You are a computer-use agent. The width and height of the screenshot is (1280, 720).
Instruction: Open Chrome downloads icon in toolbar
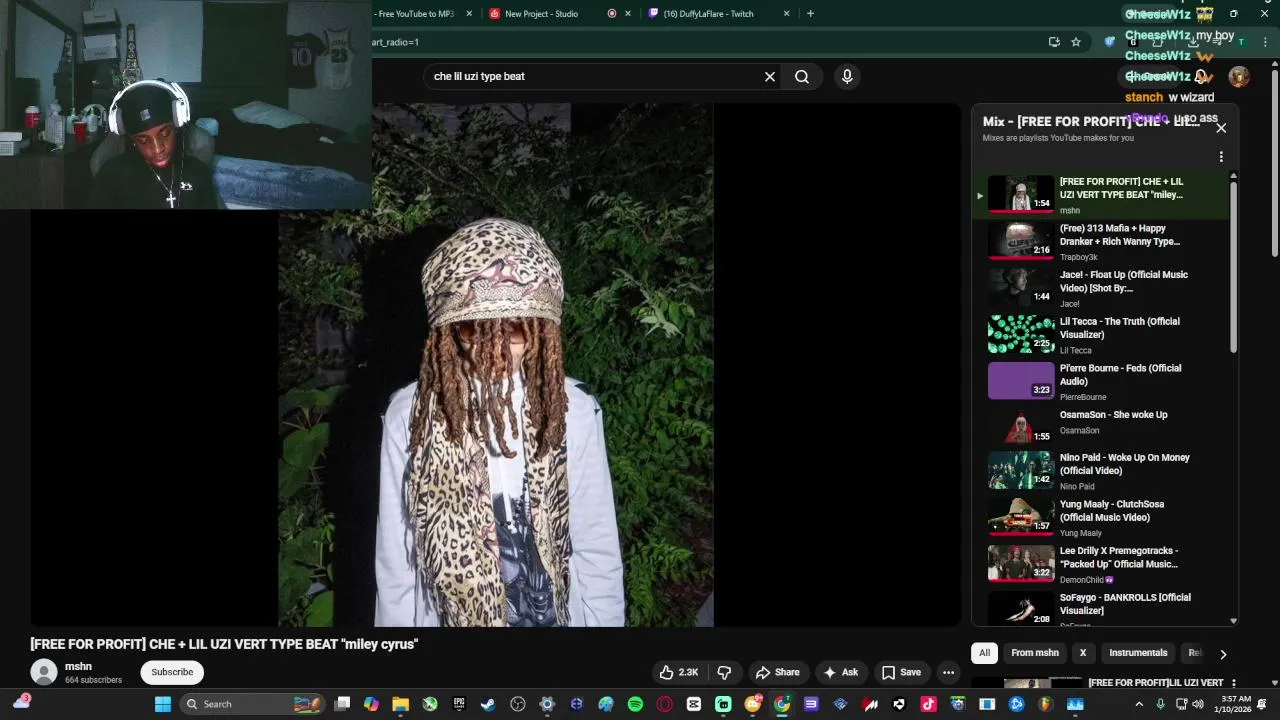(1193, 42)
